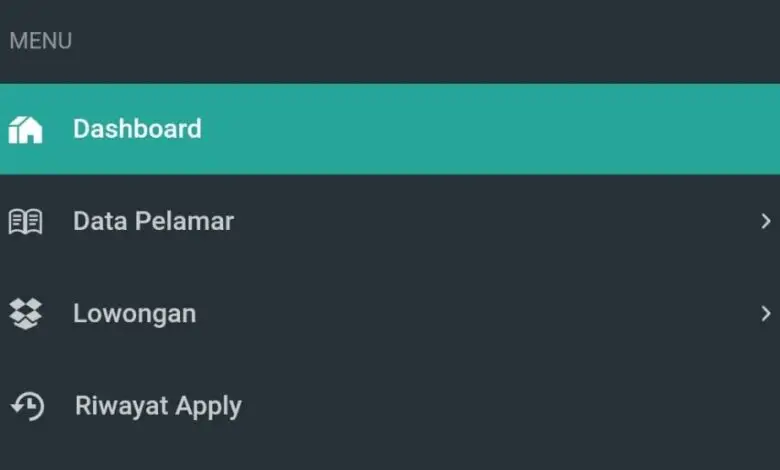The height and width of the screenshot is (470, 780).
Task: Select the Data Pelamar menu label
Action: click(154, 221)
